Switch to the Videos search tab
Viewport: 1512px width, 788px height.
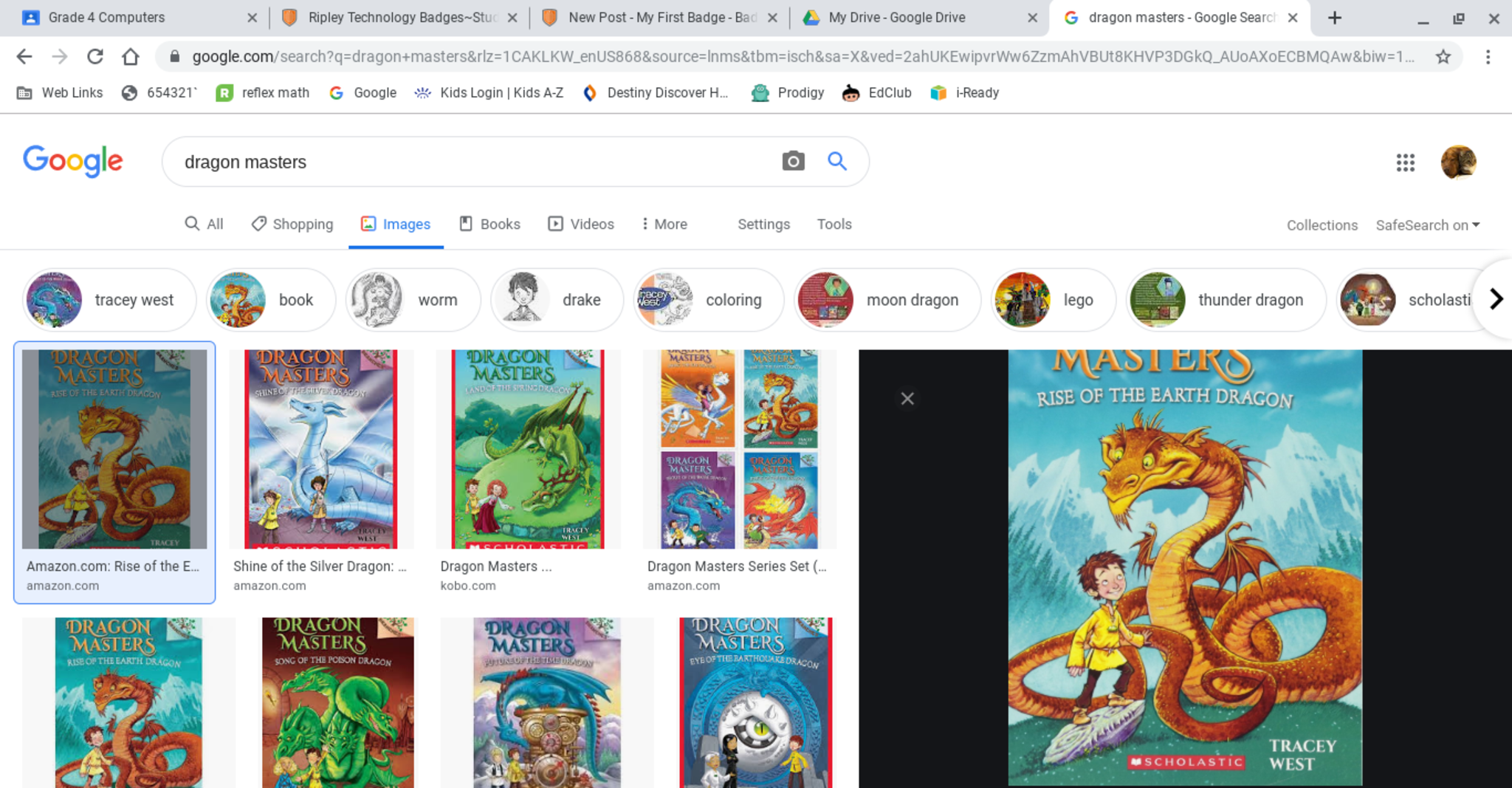[581, 224]
